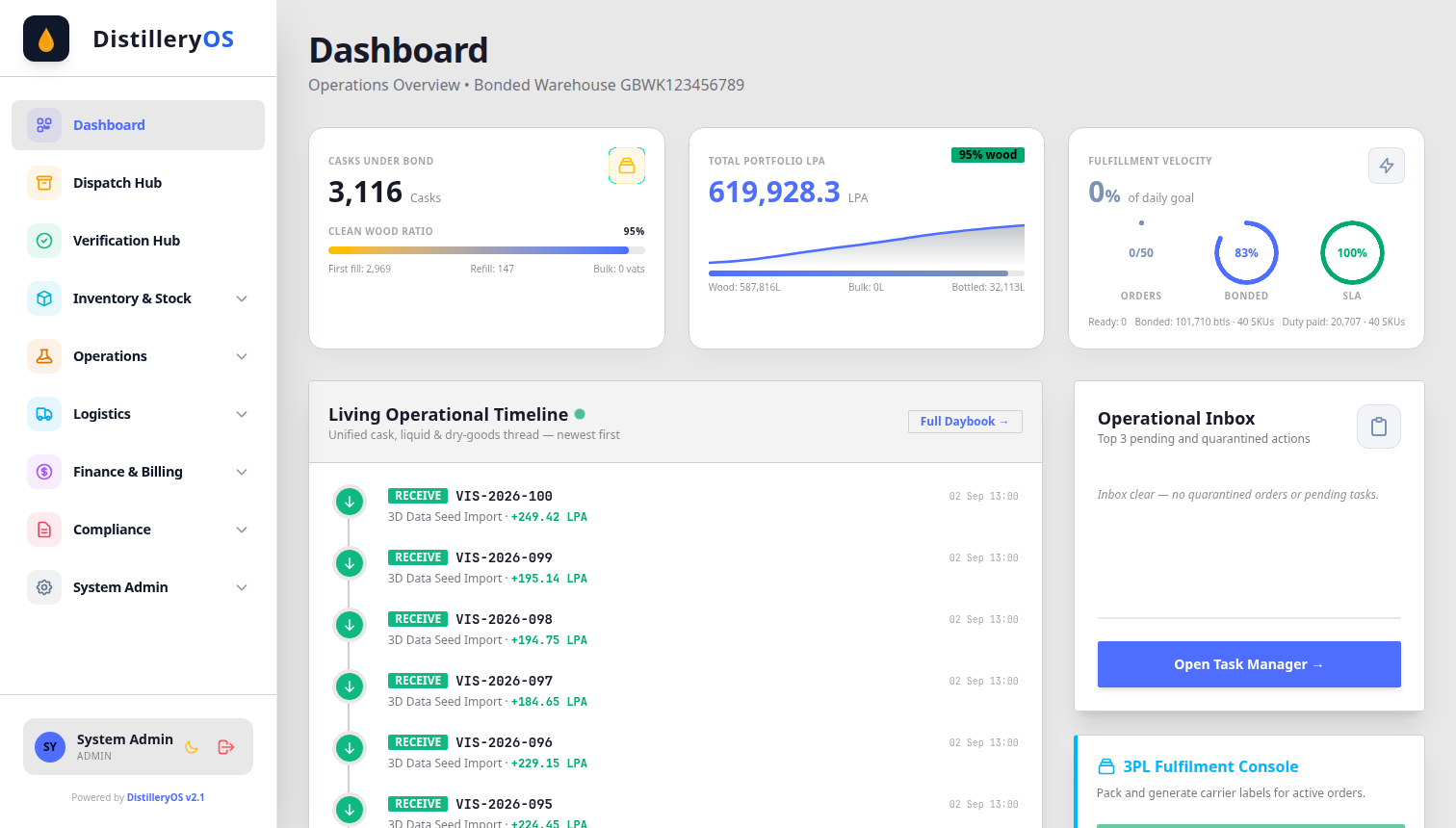Expand the Operations menu chevron
Image resolution: width=1456 pixels, height=828 pixels.
[x=242, y=356]
